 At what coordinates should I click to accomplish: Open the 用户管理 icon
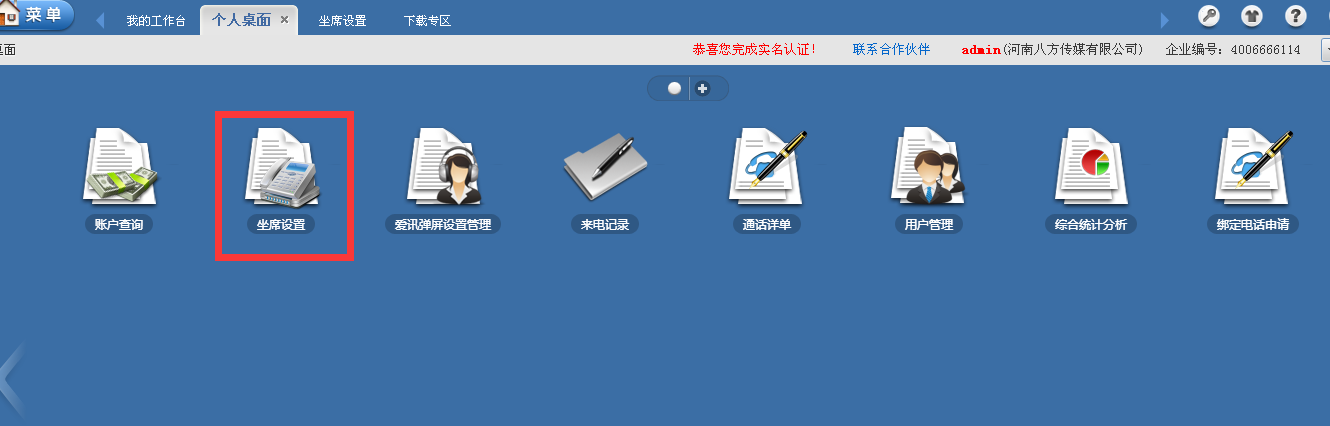pos(928,168)
